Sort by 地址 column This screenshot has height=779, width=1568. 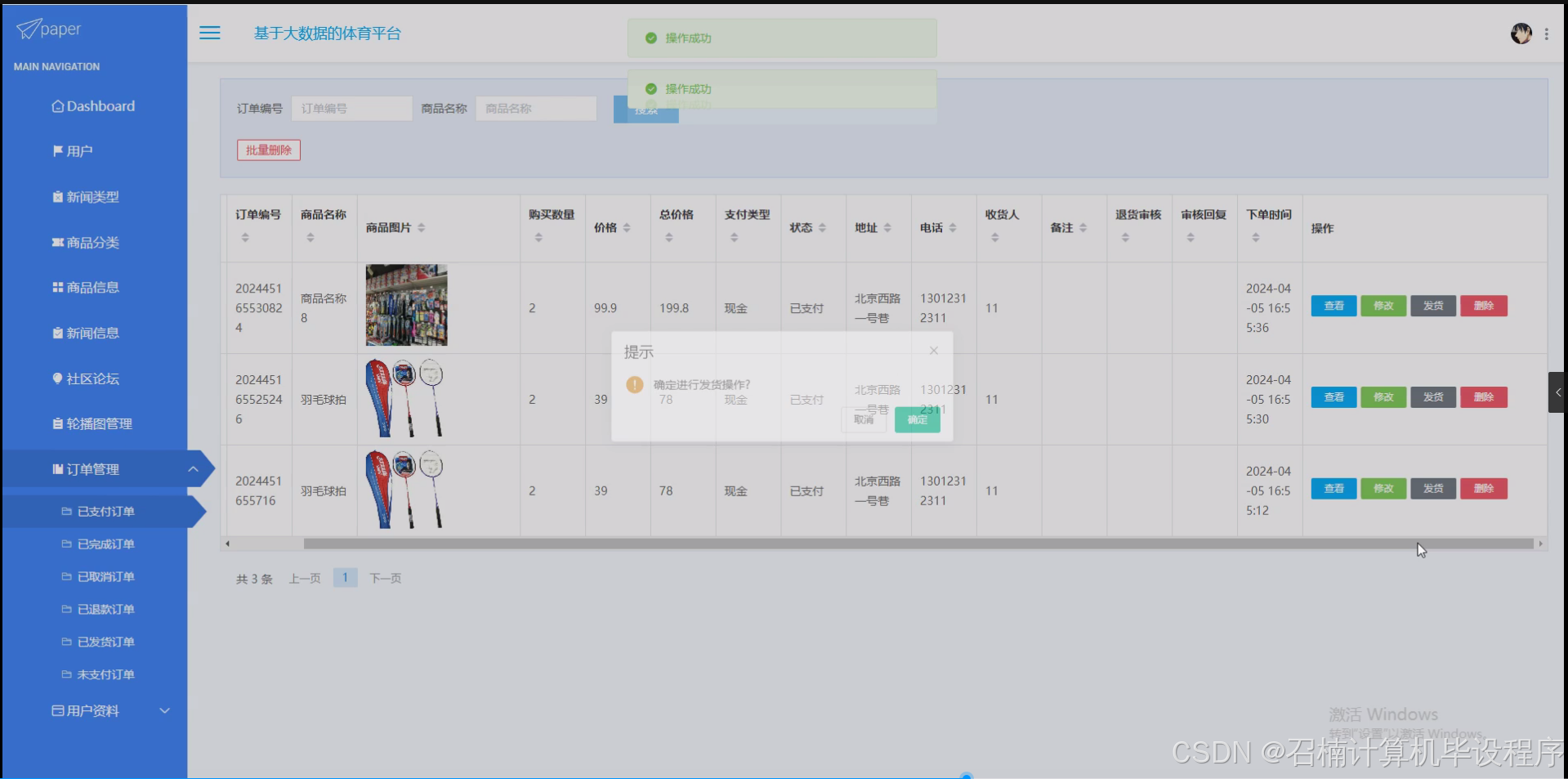point(887,228)
